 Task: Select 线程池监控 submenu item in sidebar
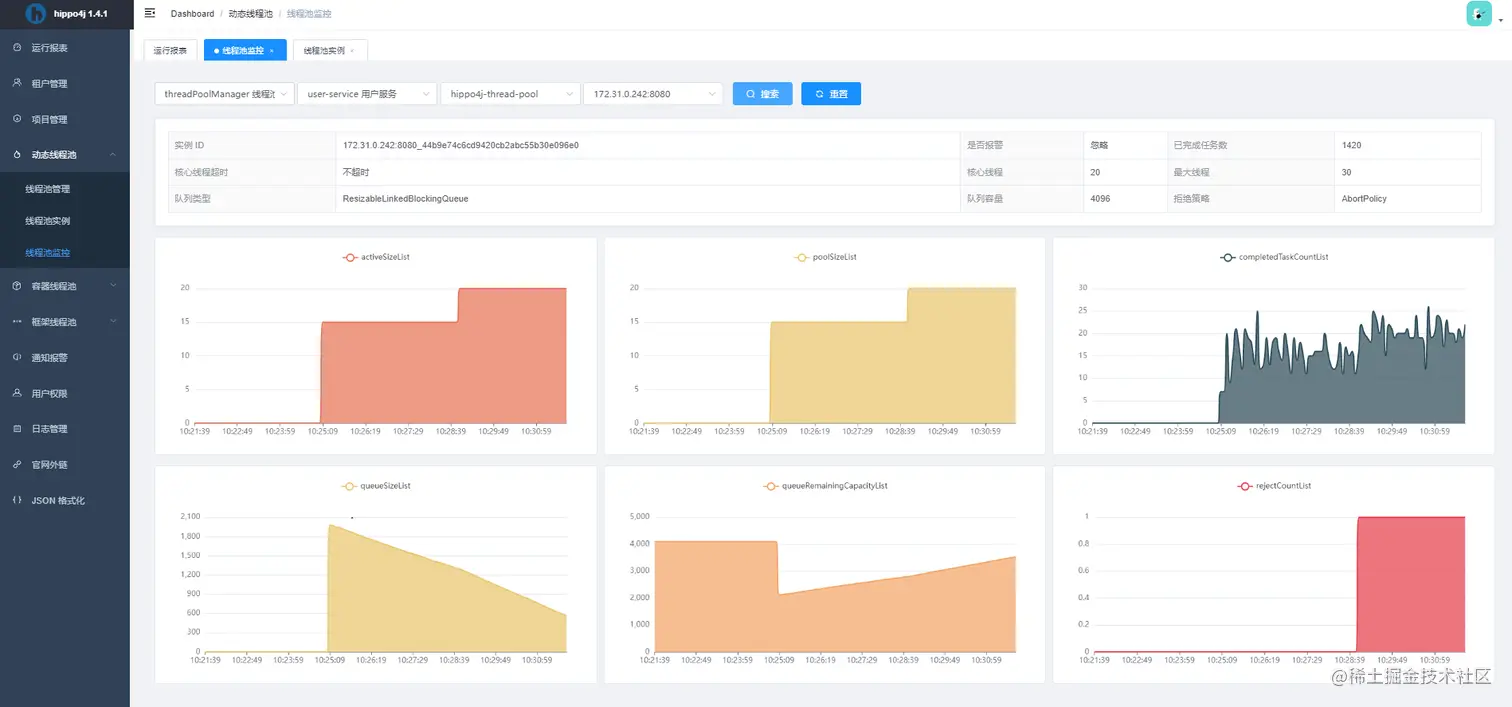(65, 253)
